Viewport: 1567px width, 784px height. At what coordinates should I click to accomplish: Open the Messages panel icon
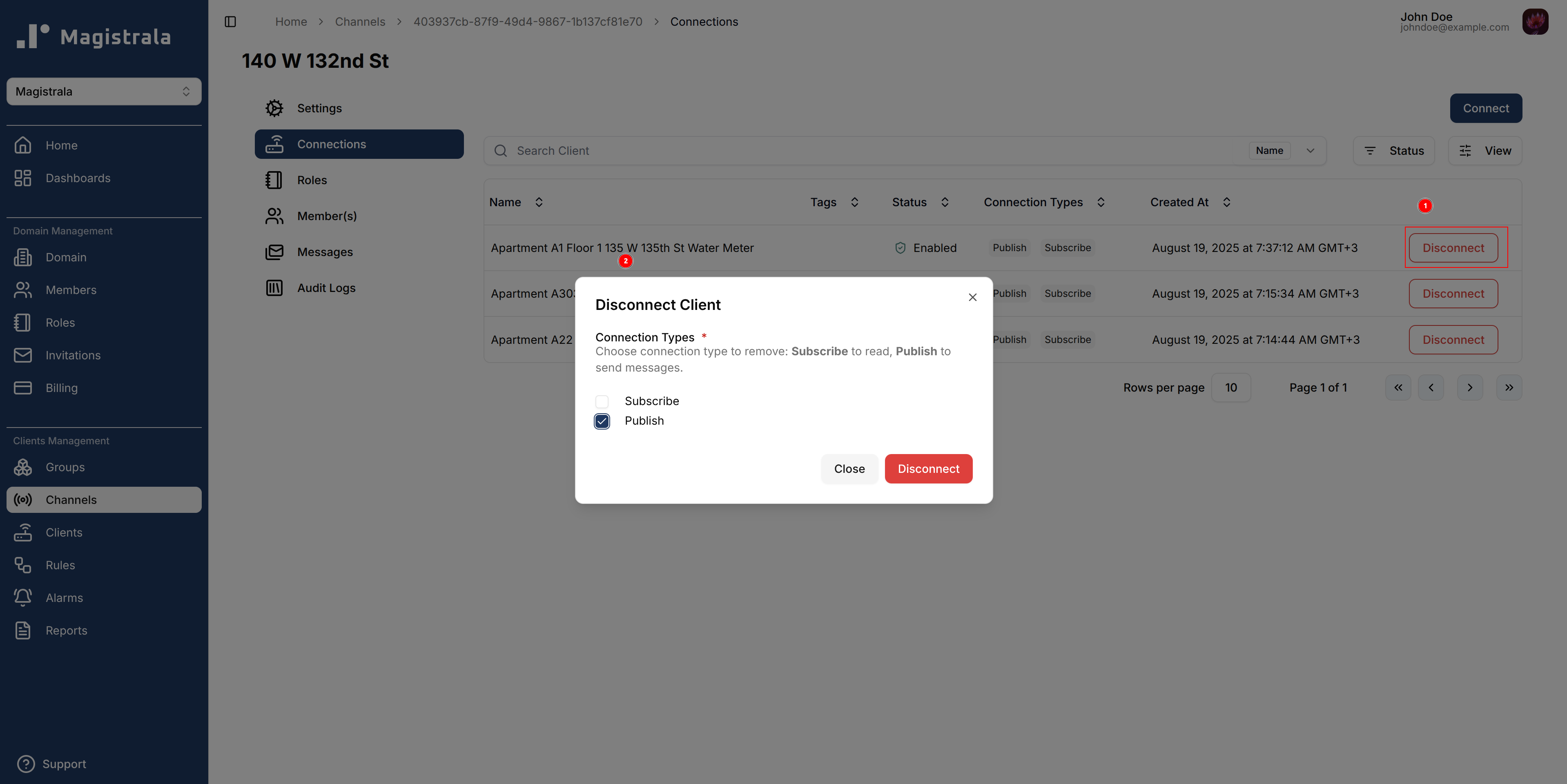click(274, 252)
